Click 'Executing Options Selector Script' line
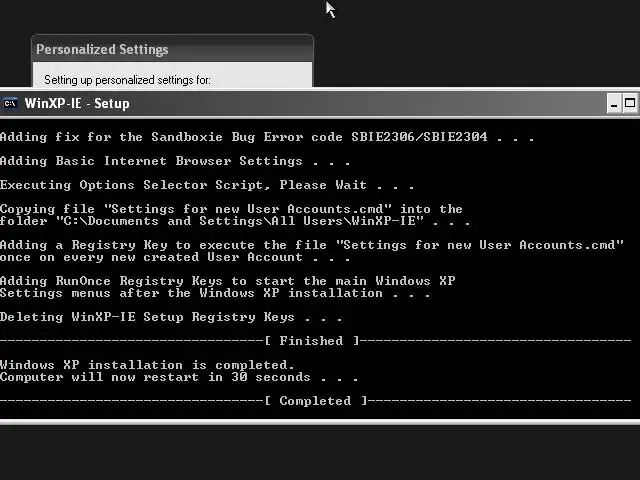The image size is (640, 480). 207,185
